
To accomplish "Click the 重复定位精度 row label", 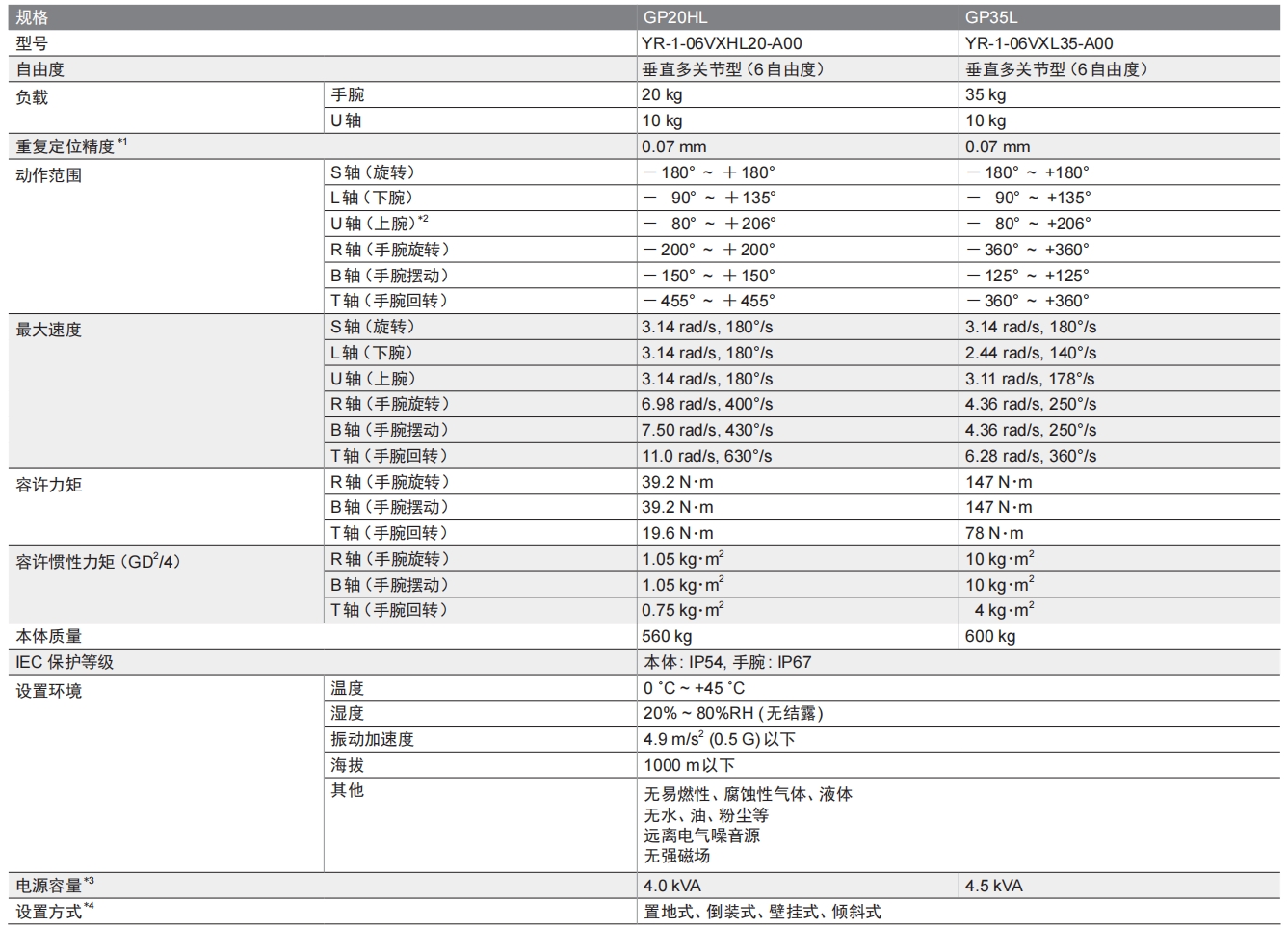I will 66,146.
